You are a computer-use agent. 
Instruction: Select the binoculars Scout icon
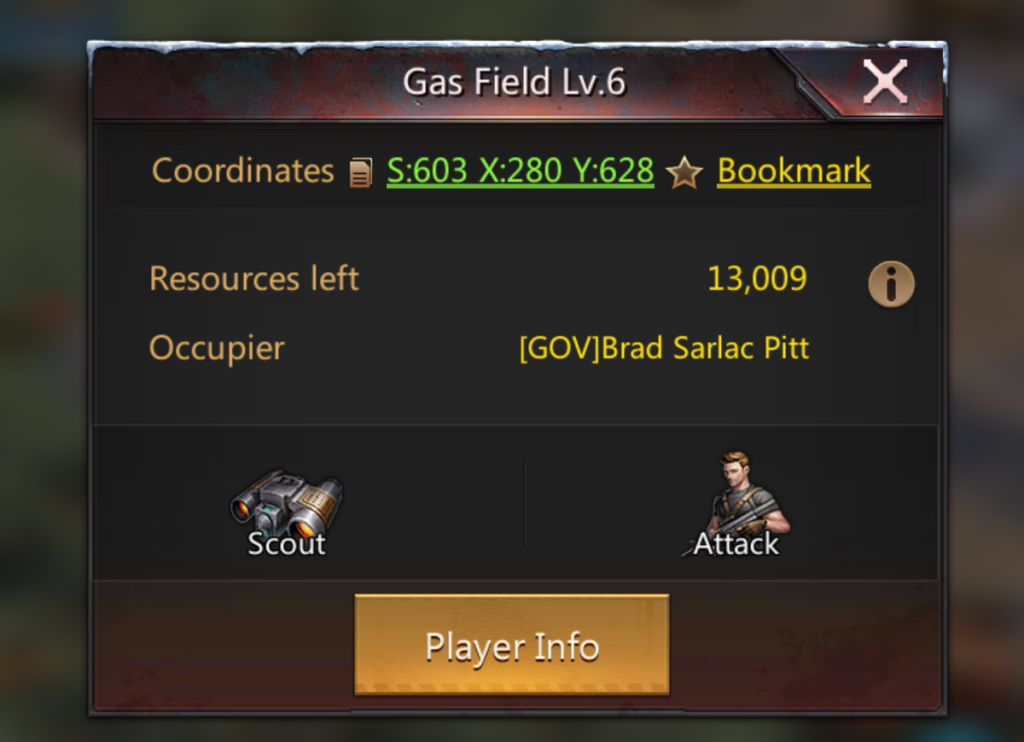[287, 502]
